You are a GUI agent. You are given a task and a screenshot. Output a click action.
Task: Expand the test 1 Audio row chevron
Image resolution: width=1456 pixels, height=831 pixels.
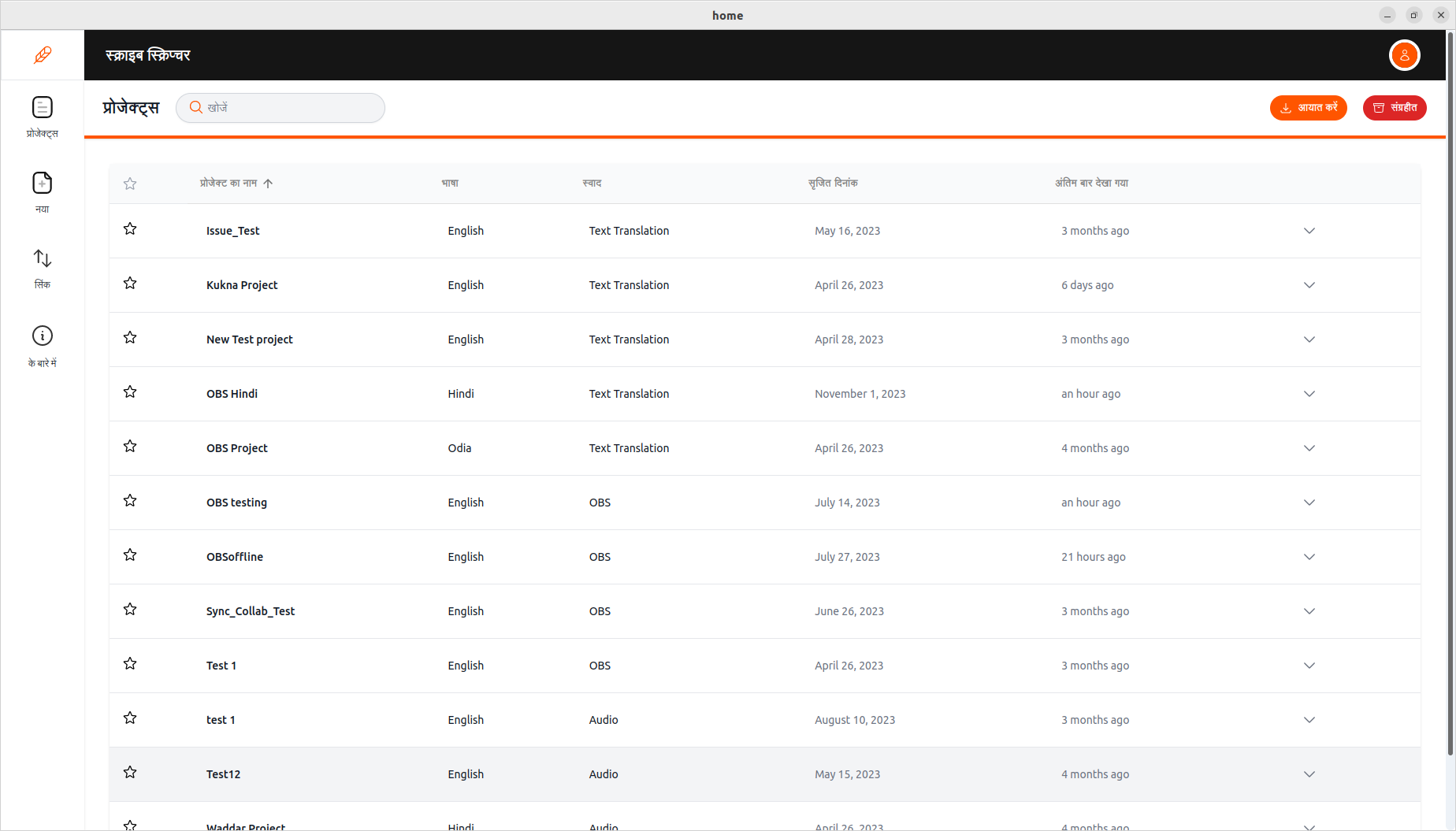(x=1309, y=720)
